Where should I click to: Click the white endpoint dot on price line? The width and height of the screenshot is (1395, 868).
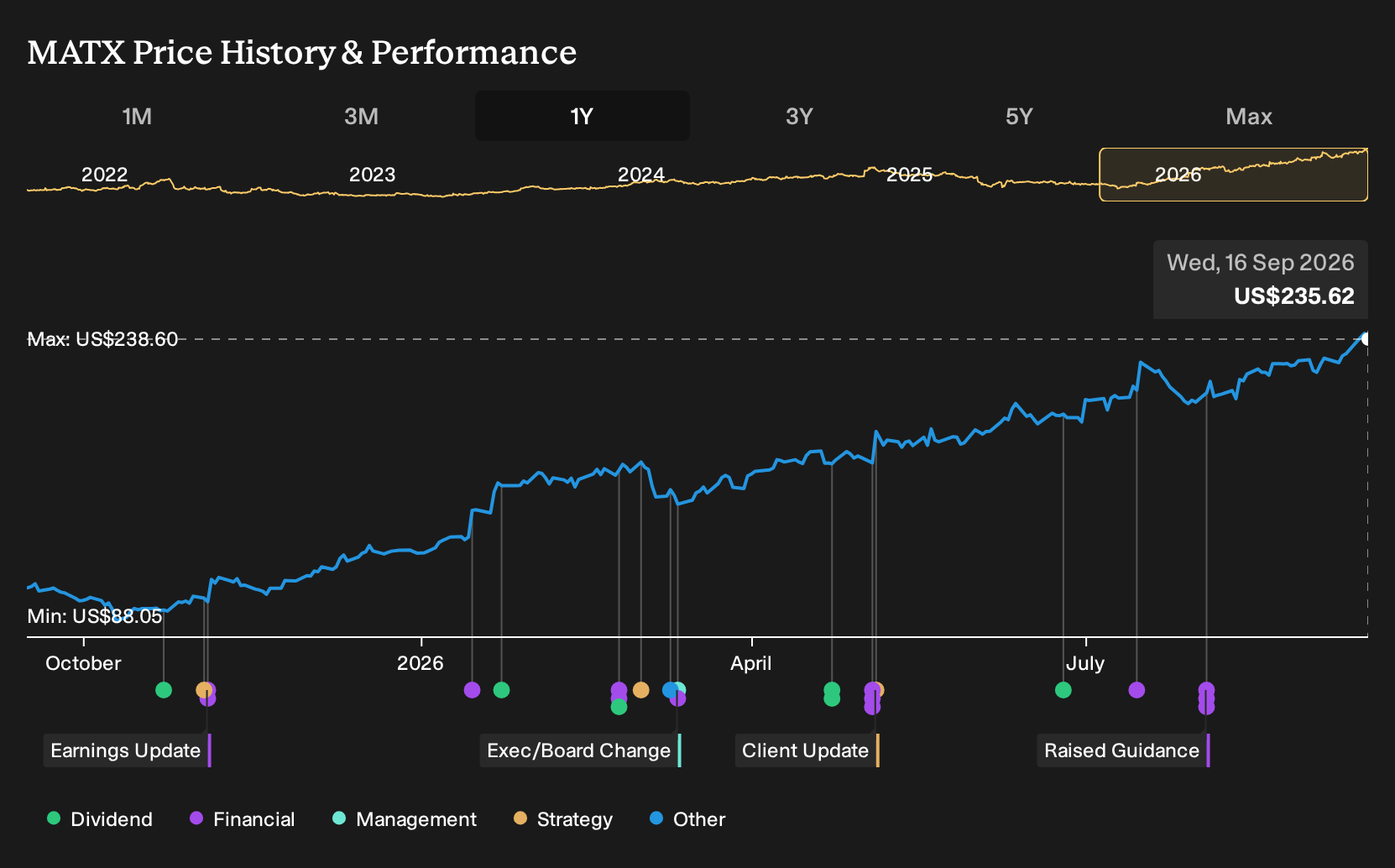click(x=1366, y=339)
